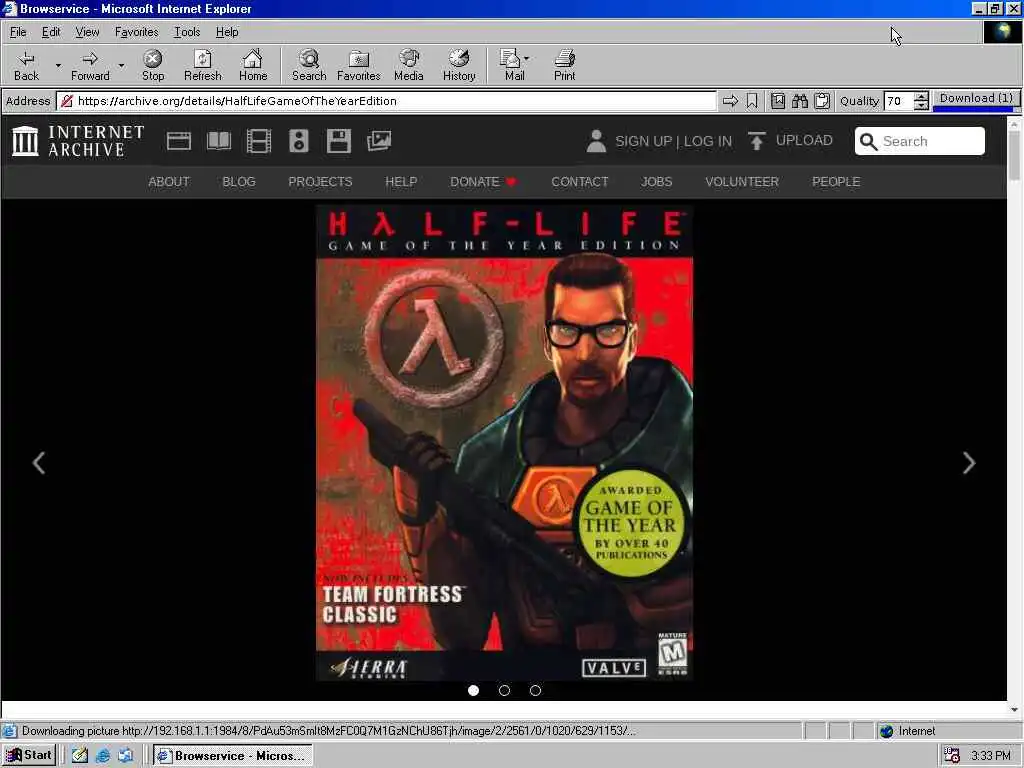Open the Video film icon
Screen dimensions: 1024x768
click(259, 140)
